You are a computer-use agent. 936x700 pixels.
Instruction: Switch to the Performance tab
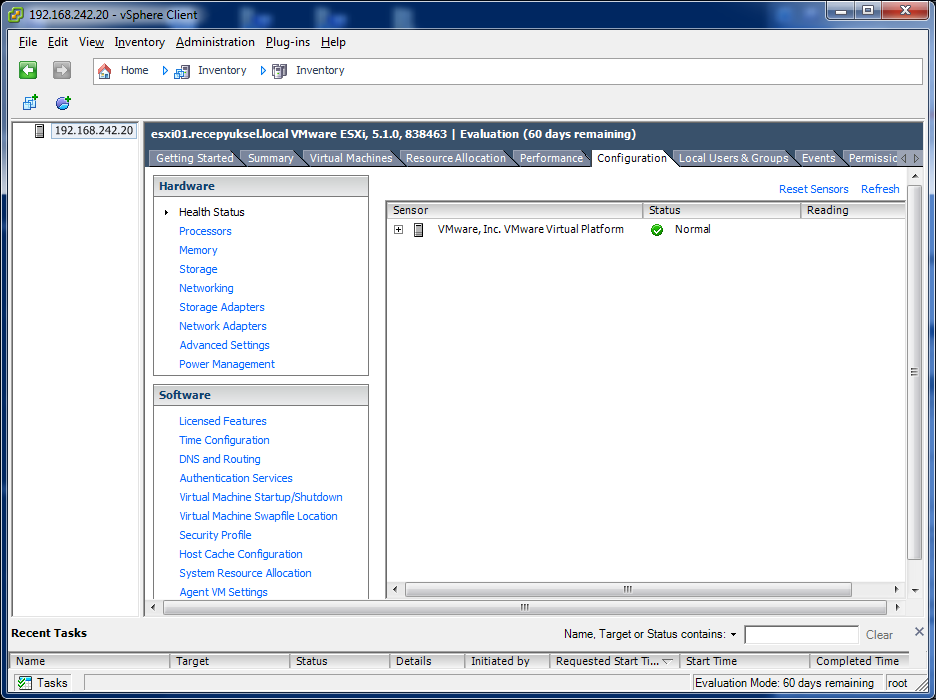[551, 158]
